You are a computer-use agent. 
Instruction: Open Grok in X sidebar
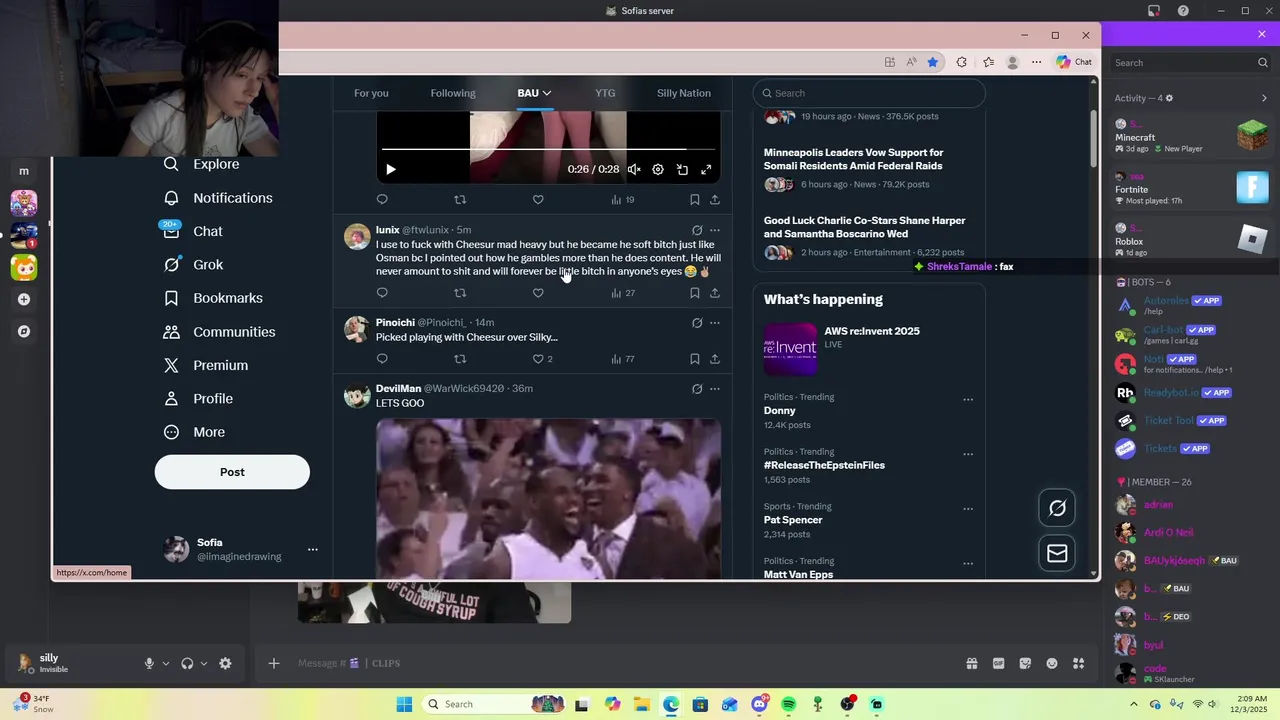coord(193,265)
